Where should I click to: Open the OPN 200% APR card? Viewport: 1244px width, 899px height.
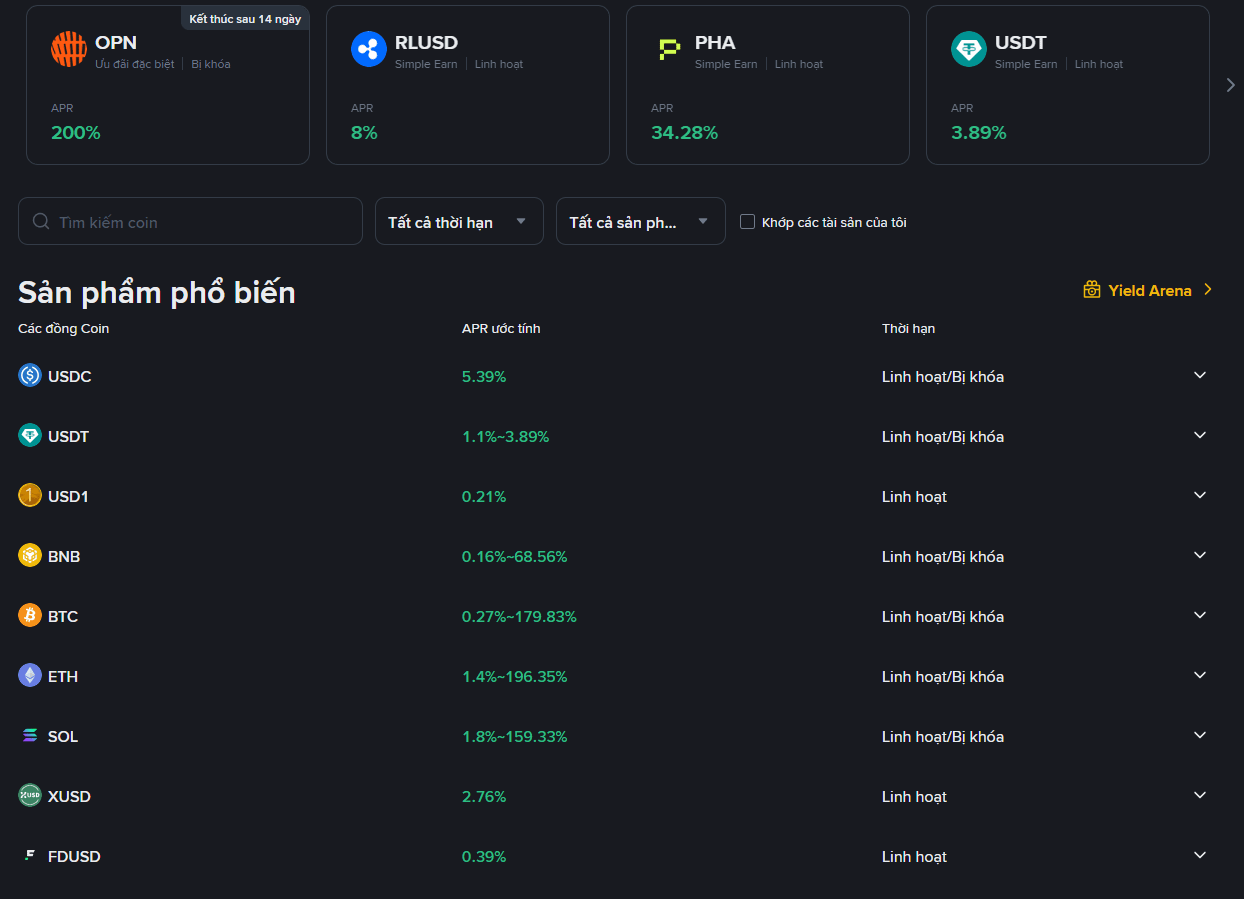pos(168,85)
